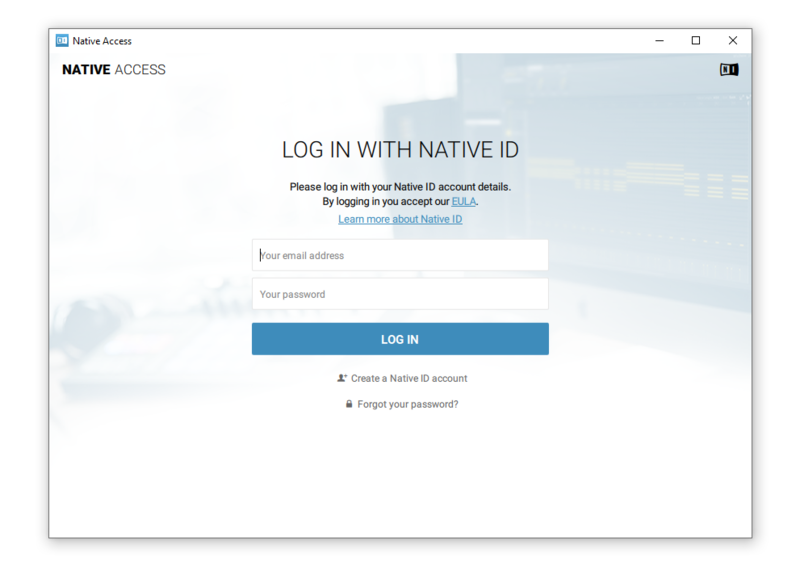Click the LOG IN WITH NATIVE ID heading

(x=400, y=150)
